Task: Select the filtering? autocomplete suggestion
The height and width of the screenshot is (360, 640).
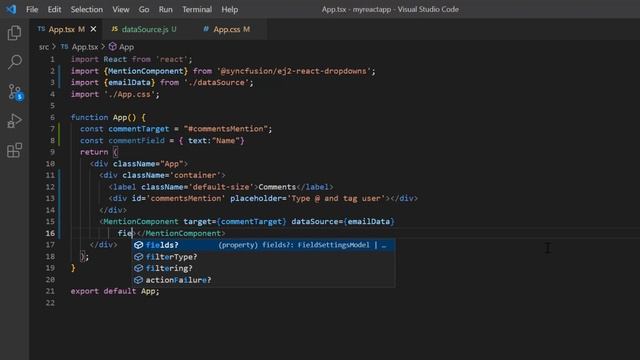Action: pyautogui.click(x=264, y=268)
